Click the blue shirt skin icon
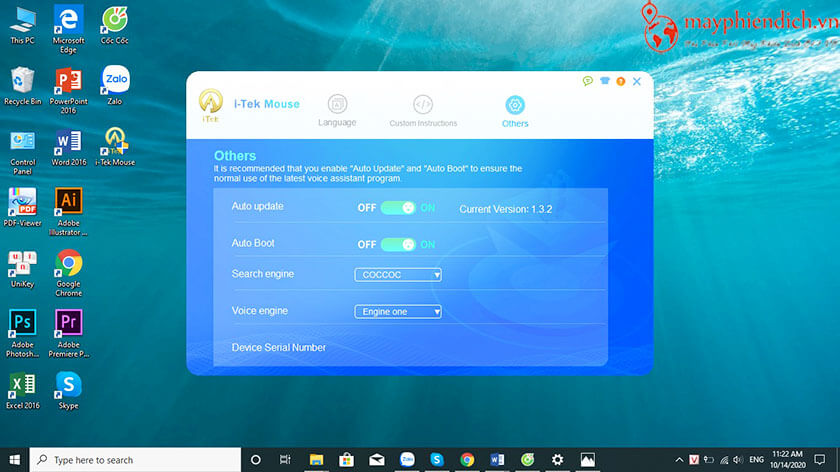This screenshot has height=472, width=840. (x=605, y=81)
